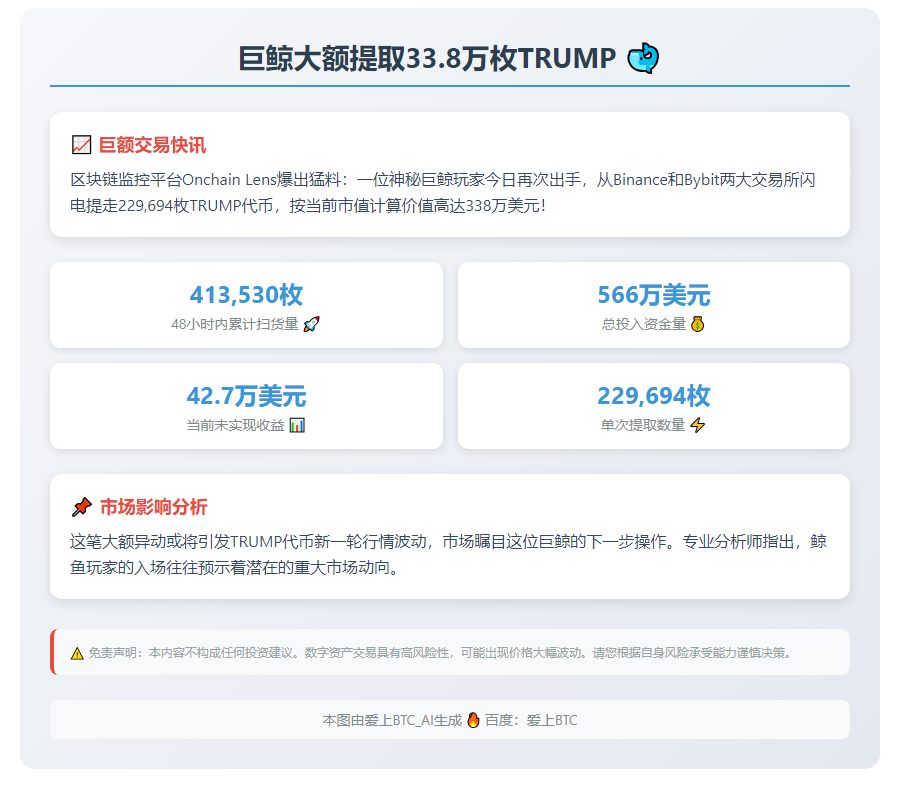Click the money bag icon beside 总投入资金量
900x801 pixels.
tap(696, 325)
